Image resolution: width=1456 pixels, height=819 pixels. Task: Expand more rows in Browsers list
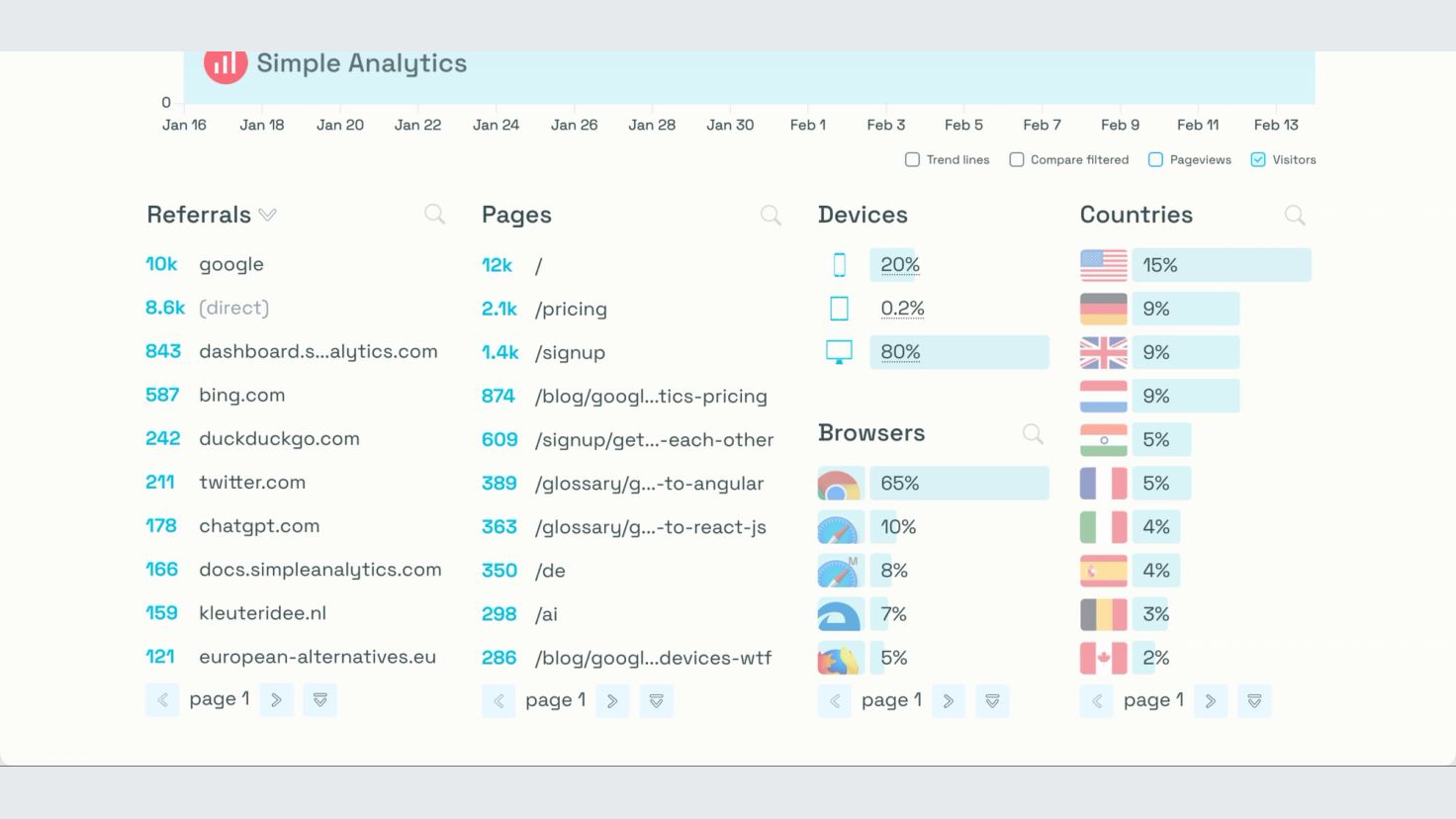992,700
